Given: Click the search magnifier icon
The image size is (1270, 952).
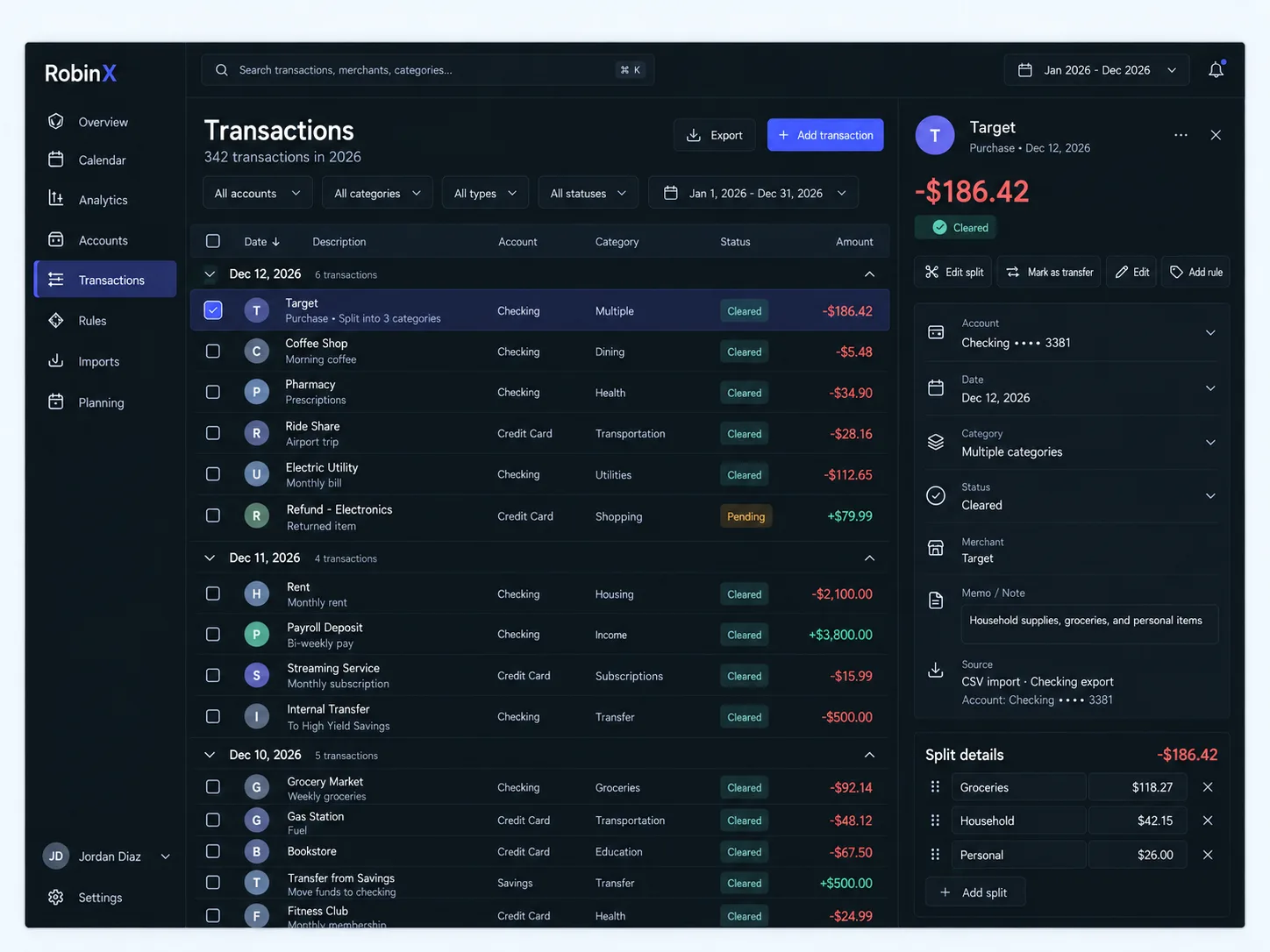Looking at the screenshot, I should pyautogui.click(x=222, y=70).
